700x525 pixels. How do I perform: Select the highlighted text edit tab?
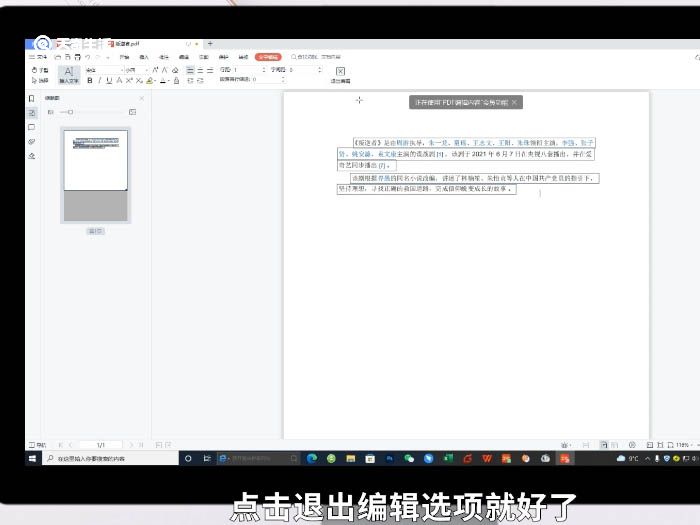(x=268, y=57)
